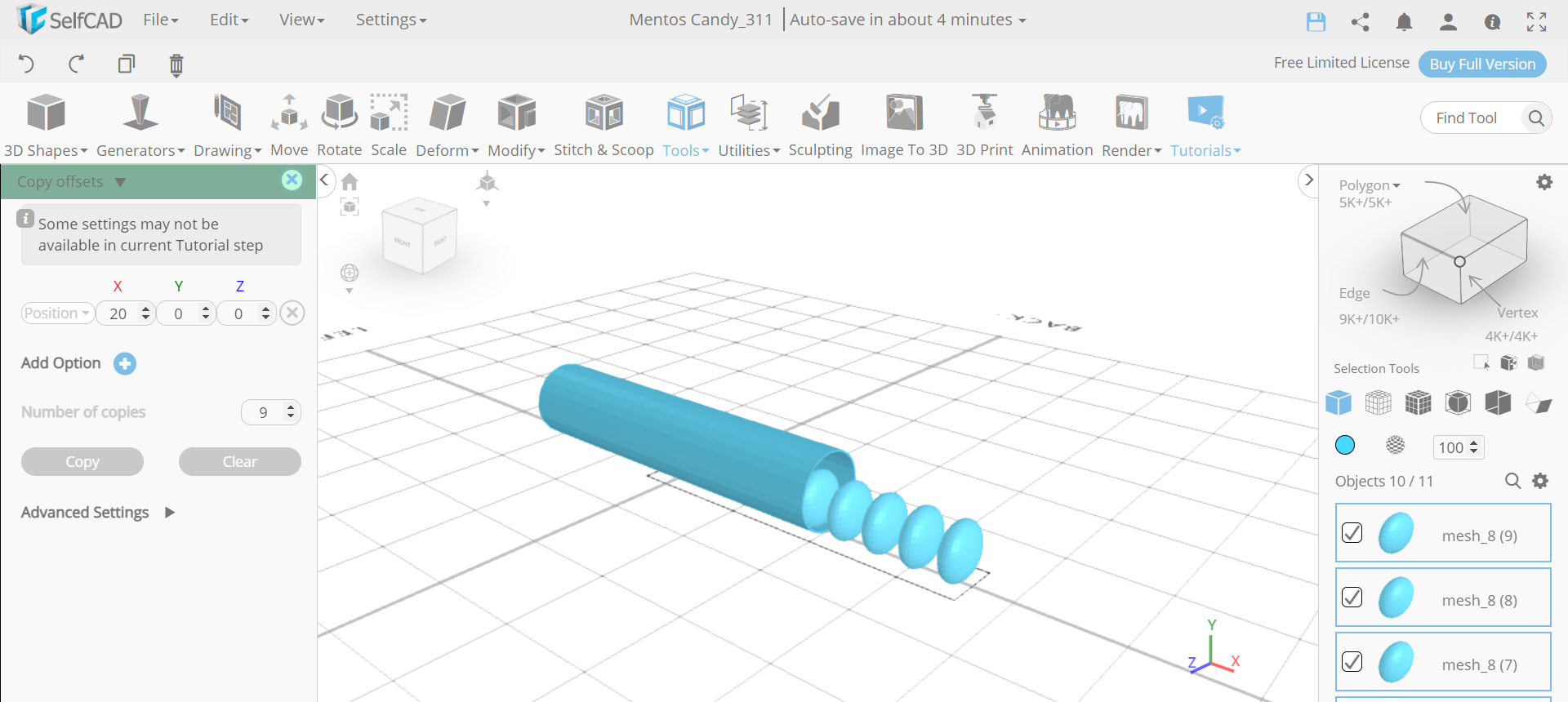Screen dimensions: 1568x702
Task: Toggle wireframe display mode
Action: point(1379,402)
